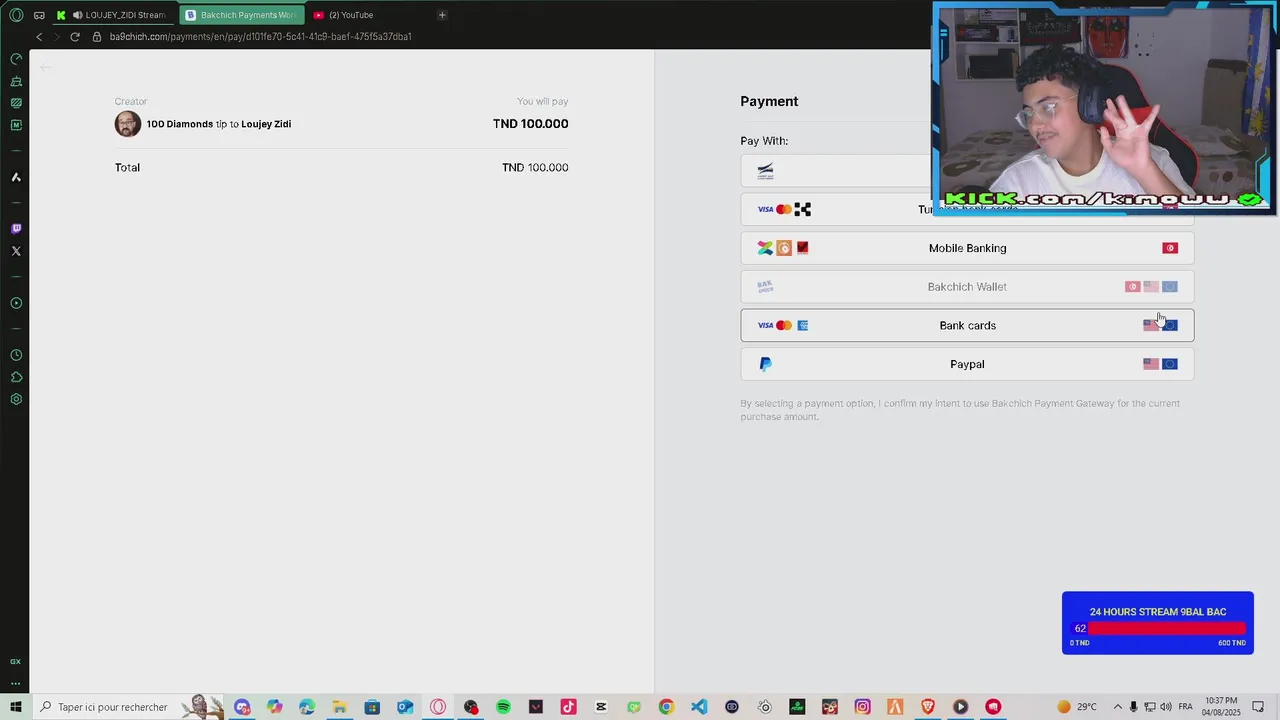The height and width of the screenshot is (720, 1280).
Task: Select Bakchich Payments tab
Action: [x=241, y=15]
